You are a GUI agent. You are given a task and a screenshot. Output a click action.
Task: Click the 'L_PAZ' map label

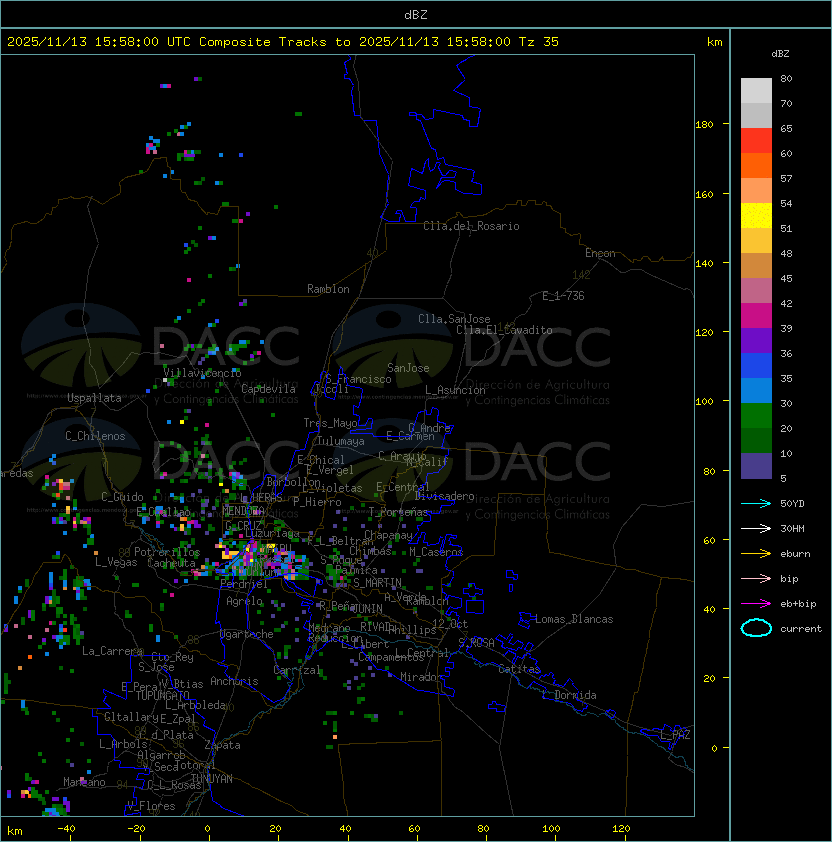[676, 735]
